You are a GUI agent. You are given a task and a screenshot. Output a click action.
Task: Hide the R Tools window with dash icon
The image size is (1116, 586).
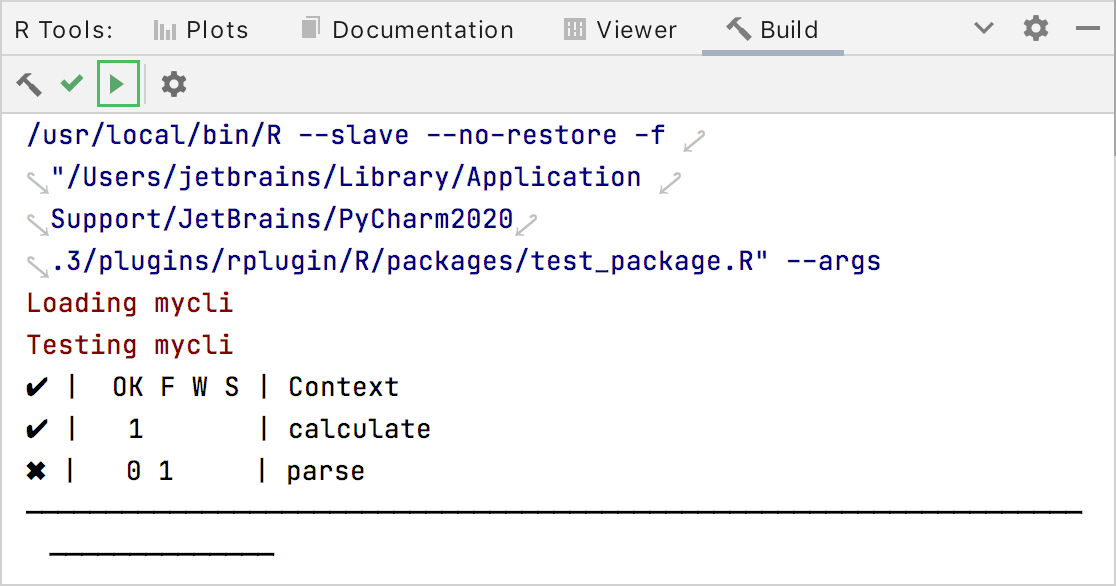pos(1087,29)
